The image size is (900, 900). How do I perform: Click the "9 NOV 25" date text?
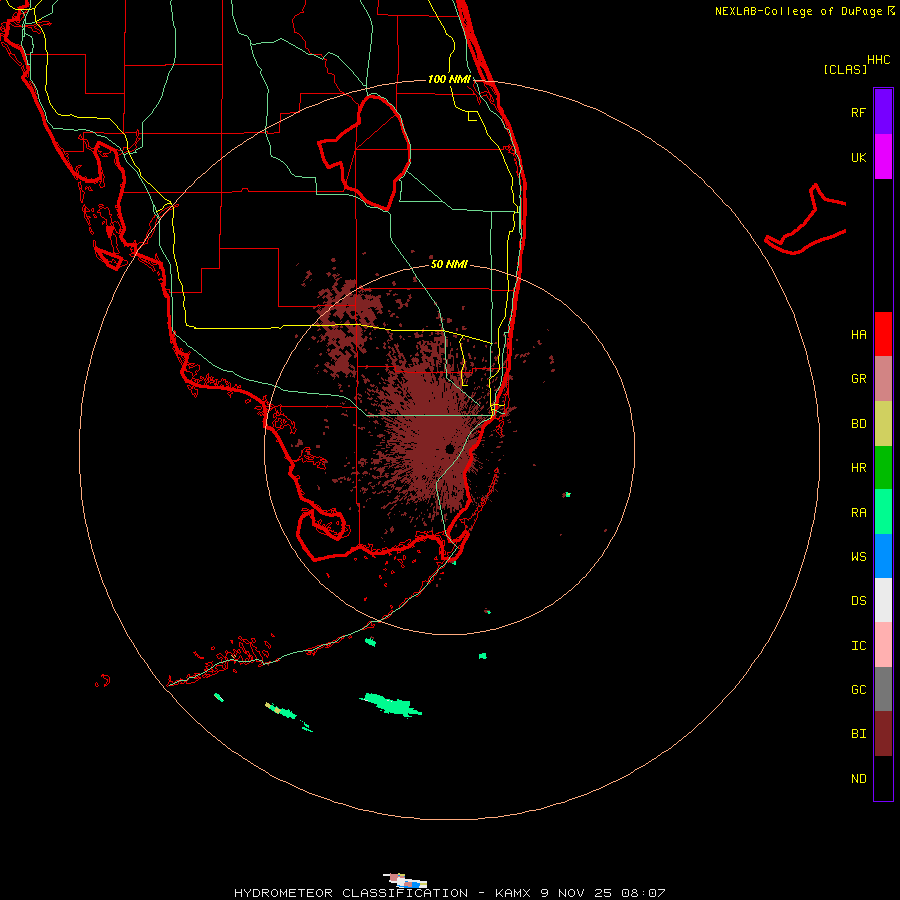[577, 893]
